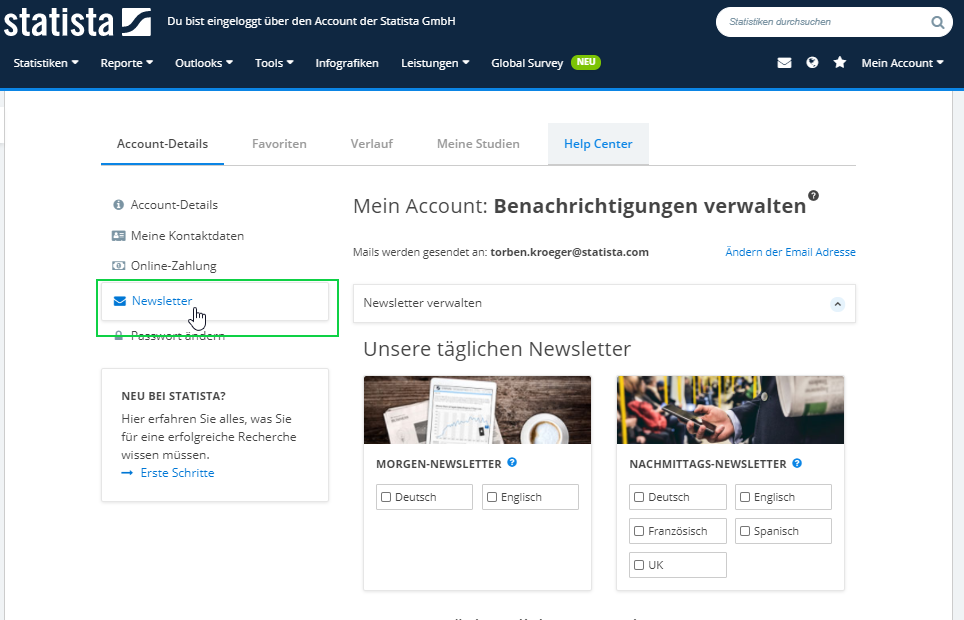964x620 pixels.
Task: Click the payment icon beside Online-Zahlung
Action: pos(119,266)
